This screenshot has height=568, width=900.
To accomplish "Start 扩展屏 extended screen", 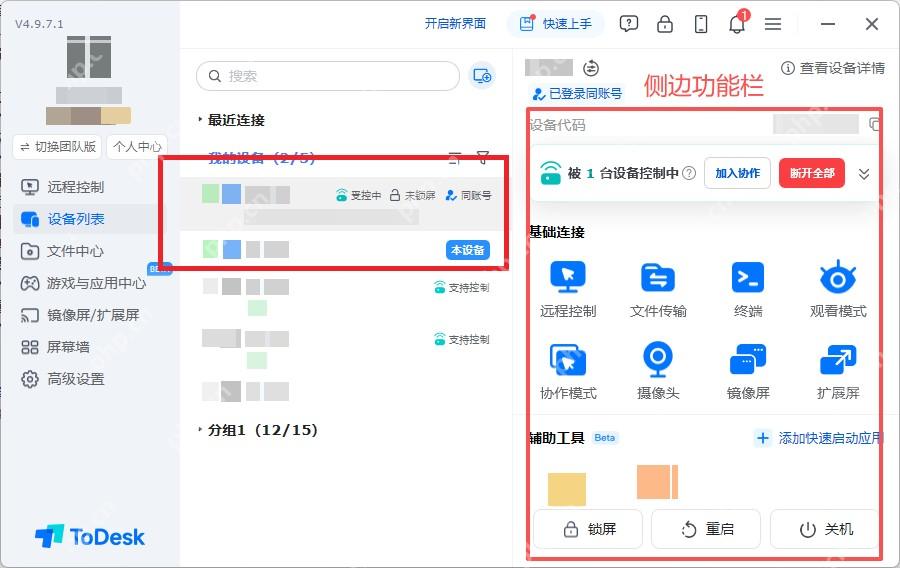I will click(837, 360).
